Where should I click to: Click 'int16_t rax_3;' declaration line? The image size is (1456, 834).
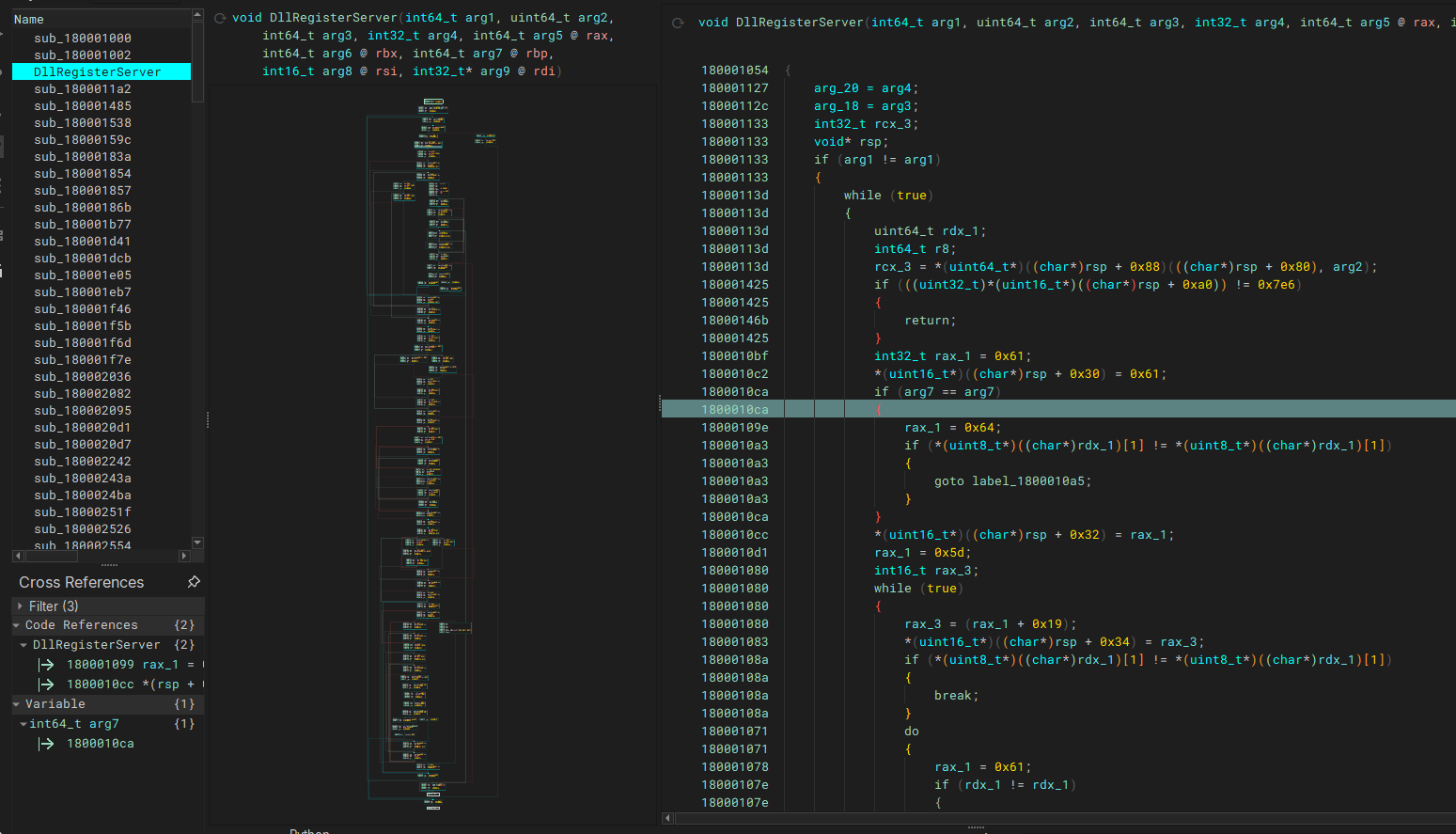(926, 570)
